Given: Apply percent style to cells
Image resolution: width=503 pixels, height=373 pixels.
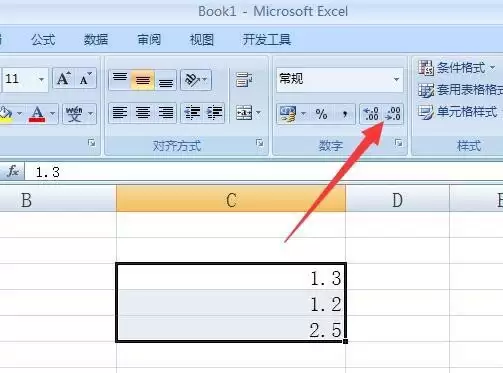Looking at the screenshot, I should click(321, 114).
